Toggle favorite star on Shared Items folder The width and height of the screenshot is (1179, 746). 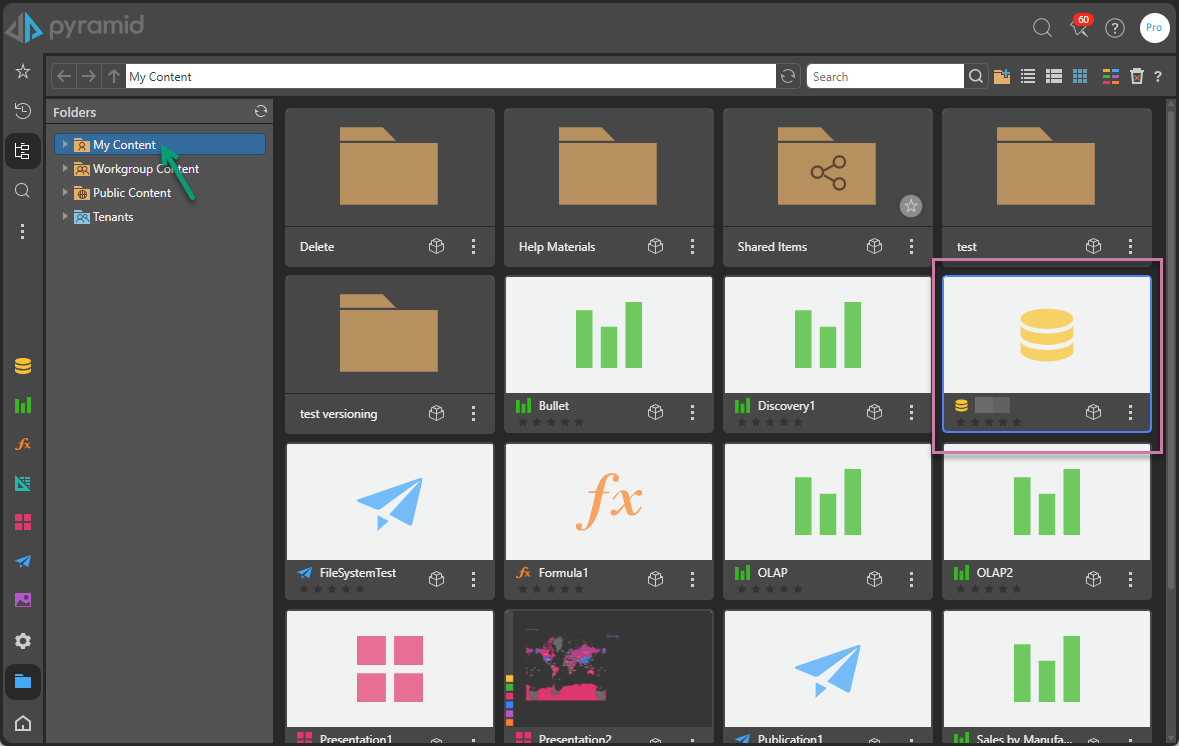click(x=910, y=206)
